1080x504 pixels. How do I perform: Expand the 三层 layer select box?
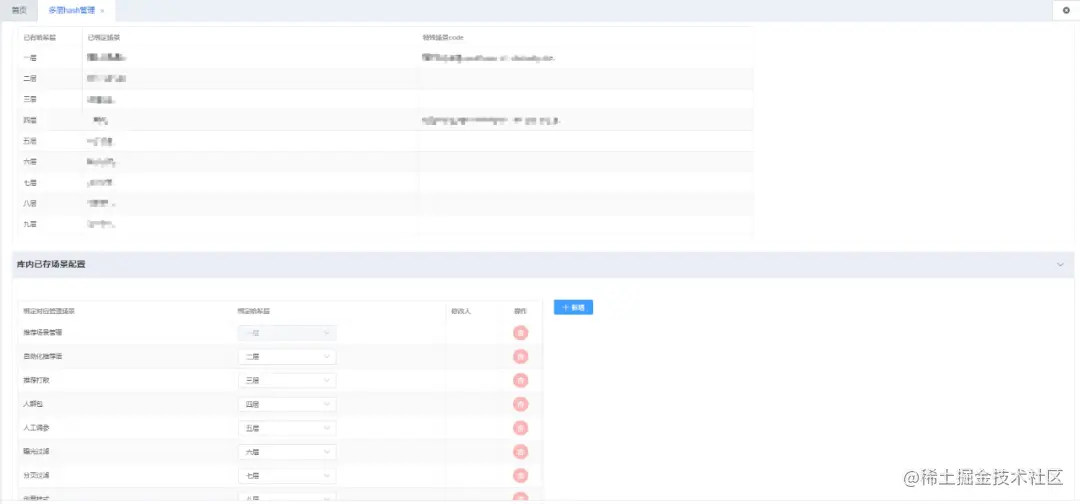pyautogui.click(x=287, y=380)
